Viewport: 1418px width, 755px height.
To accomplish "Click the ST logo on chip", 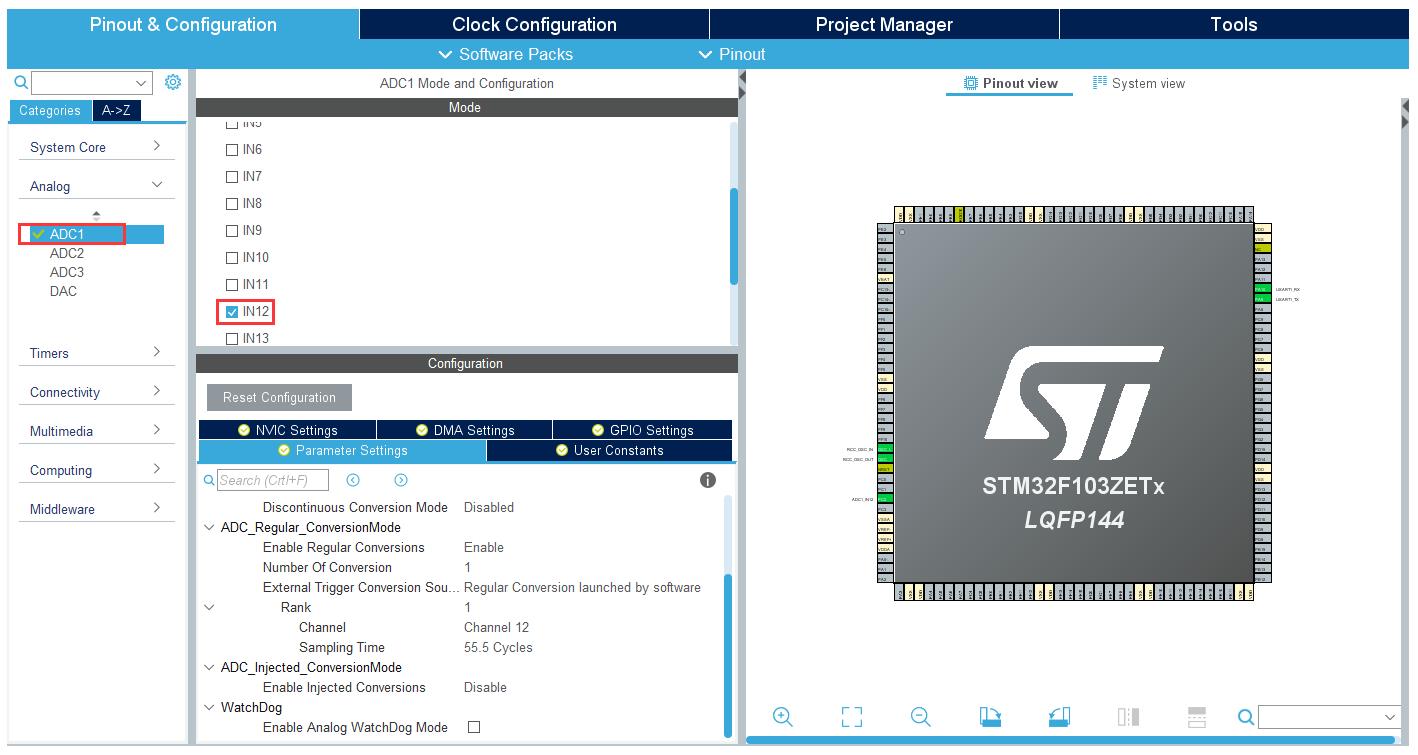I will pos(1074,403).
